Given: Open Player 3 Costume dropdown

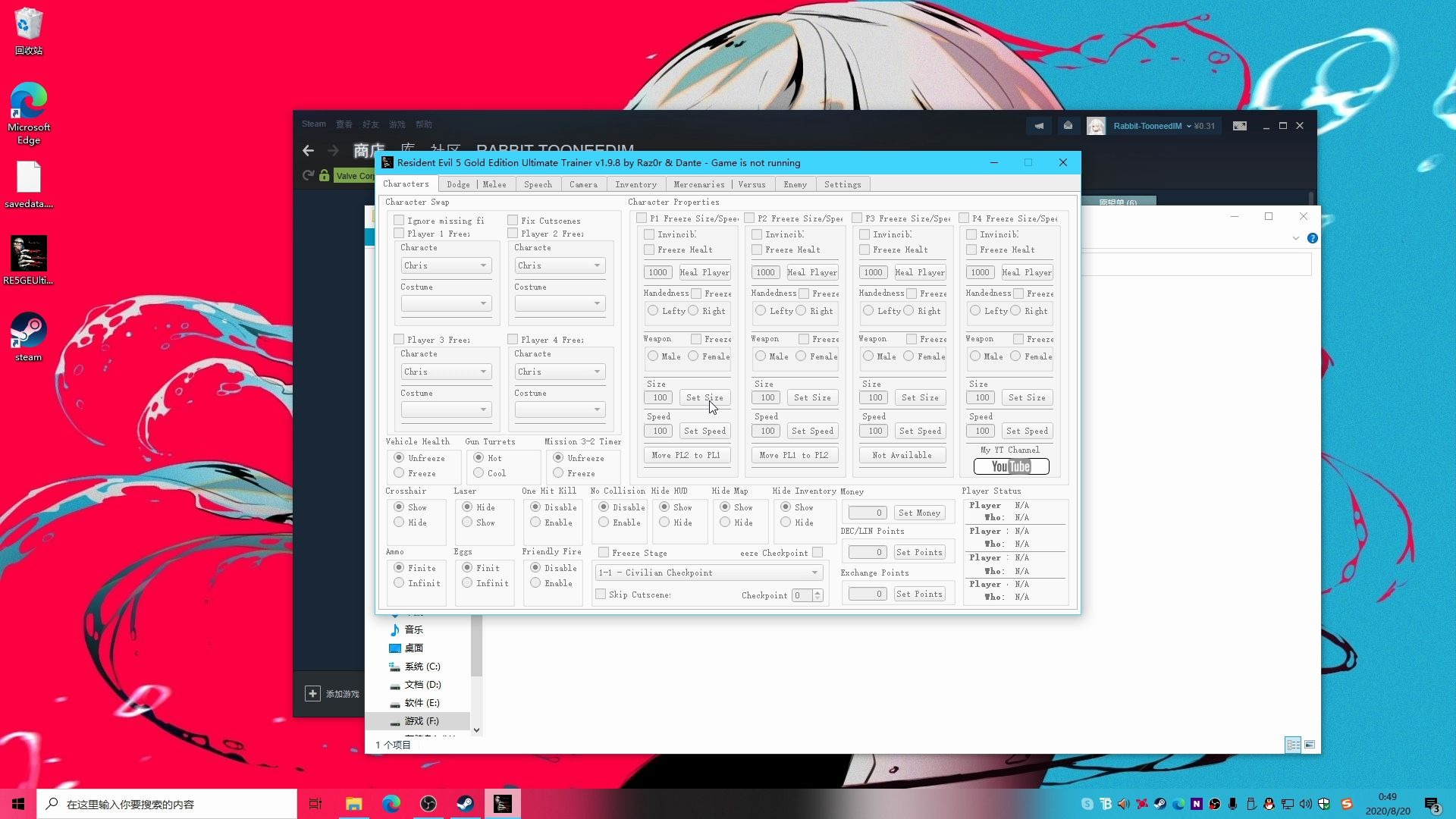Looking at the screenshot, I should pyautogui.click(x=446, y=409).
